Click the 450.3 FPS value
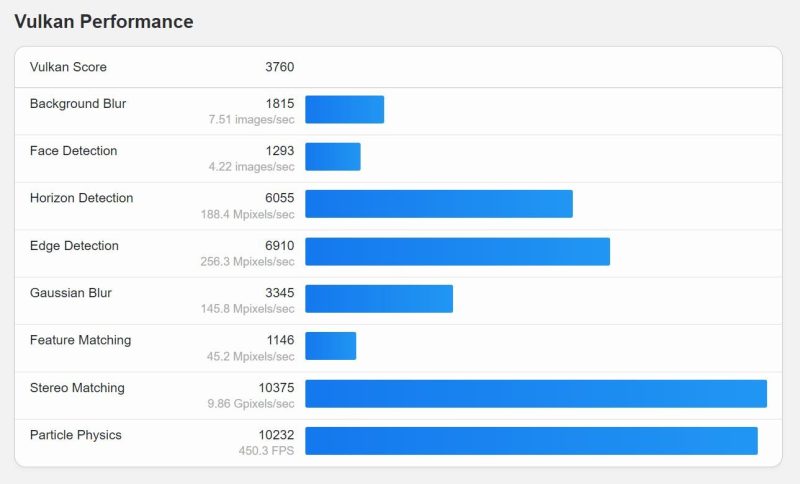The image size is (800, 484). pos(268,451)
